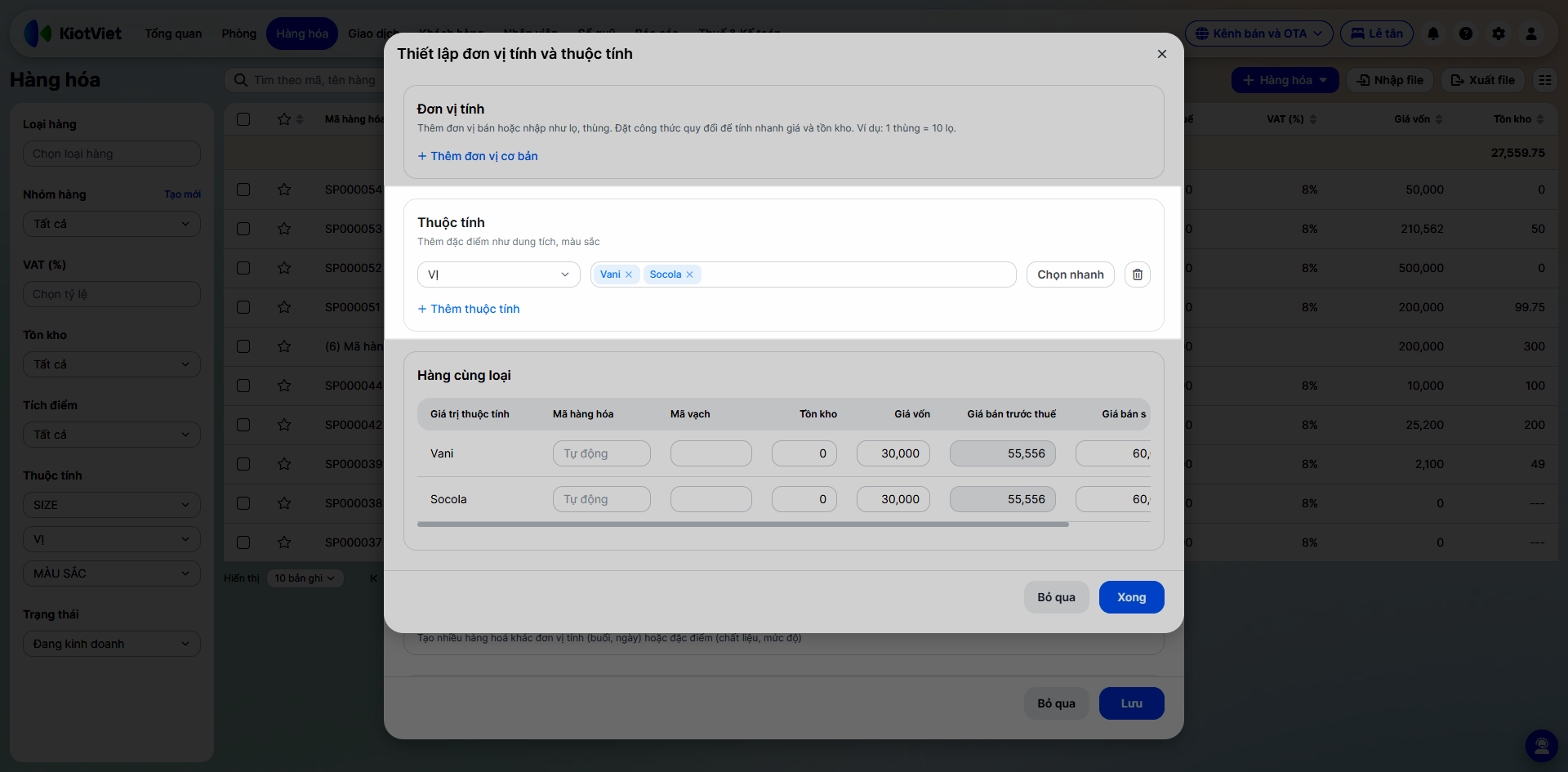The height and width of the screenshot is (772, 1568).
Task: Open the notifications bell
Action: [1433, 33]
